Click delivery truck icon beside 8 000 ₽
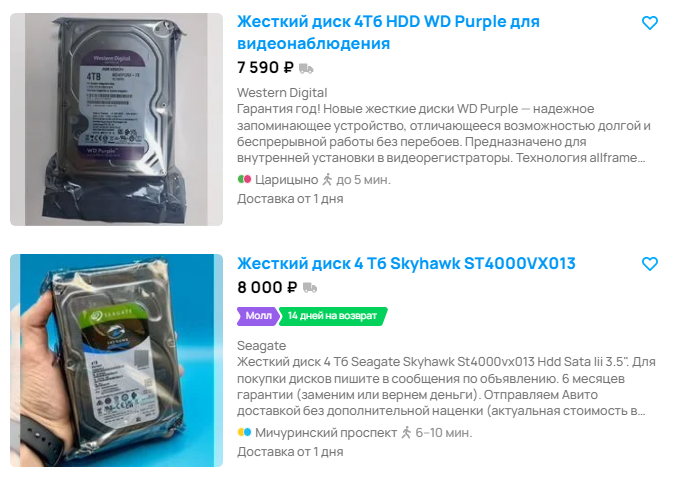 (310, 288)
